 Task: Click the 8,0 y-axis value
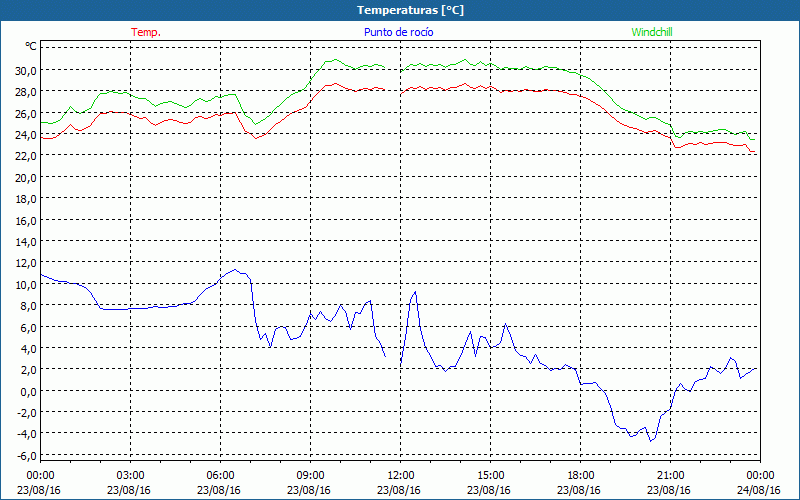point(29,306)
